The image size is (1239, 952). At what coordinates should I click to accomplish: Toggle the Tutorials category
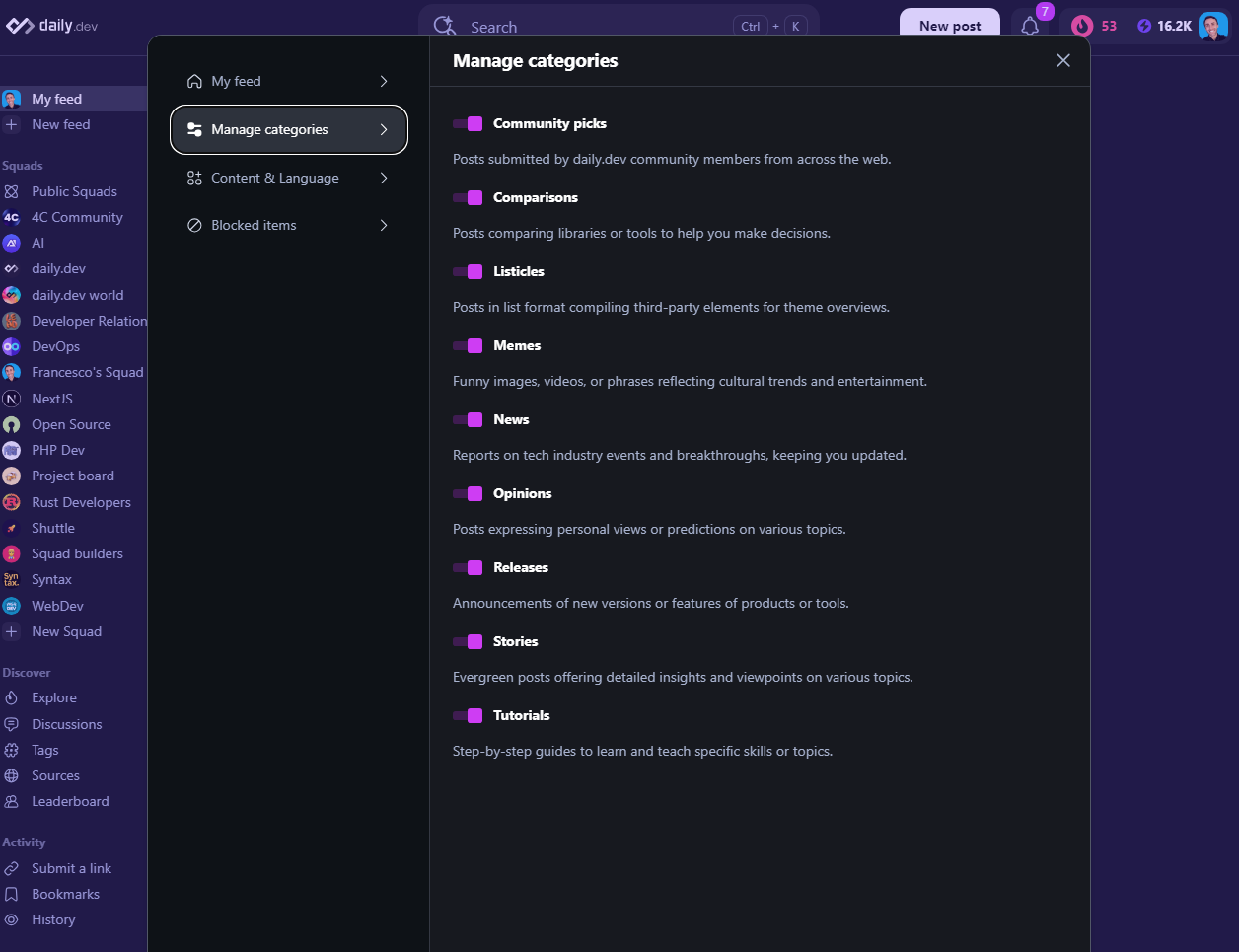(x=468, y=715)
